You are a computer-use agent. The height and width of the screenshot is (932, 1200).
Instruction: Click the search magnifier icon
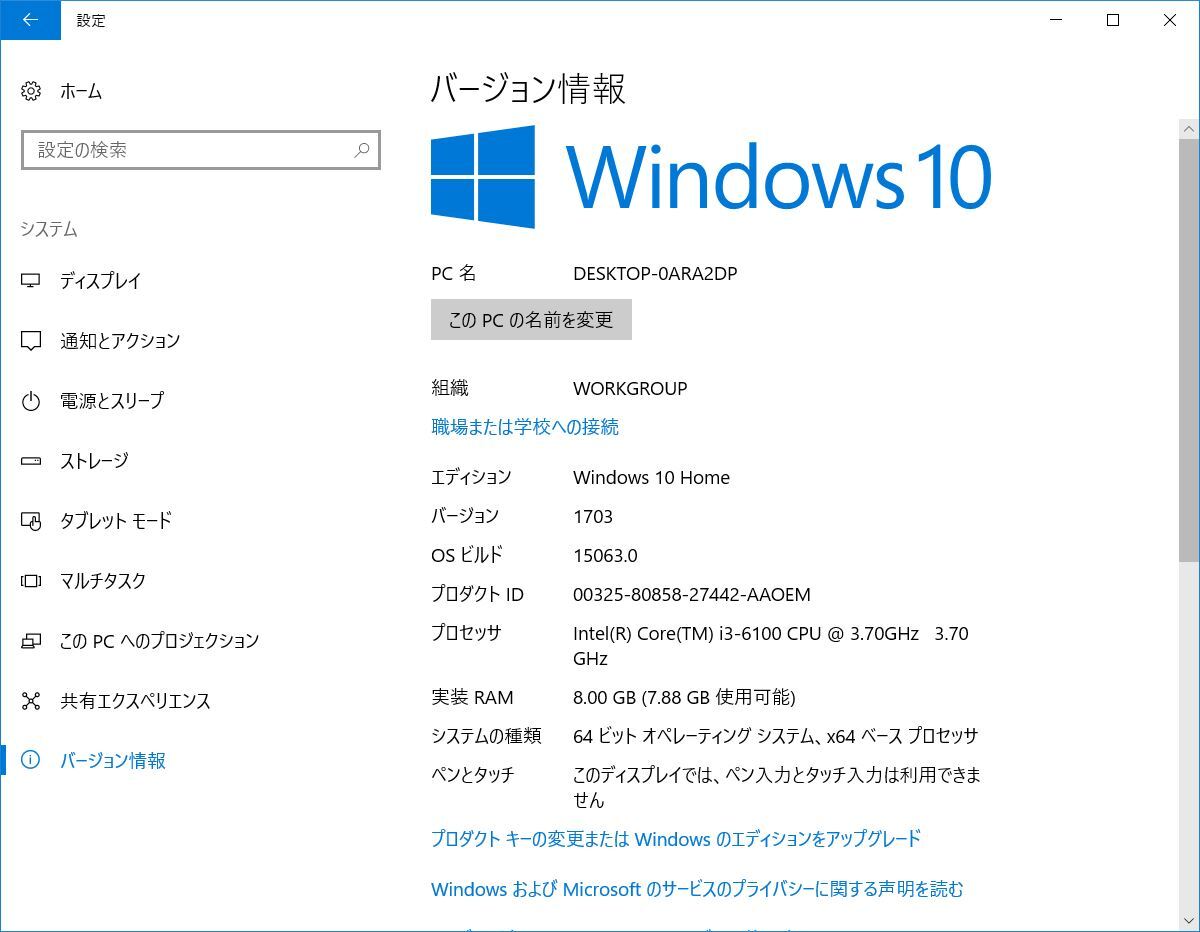pos(362,150)
